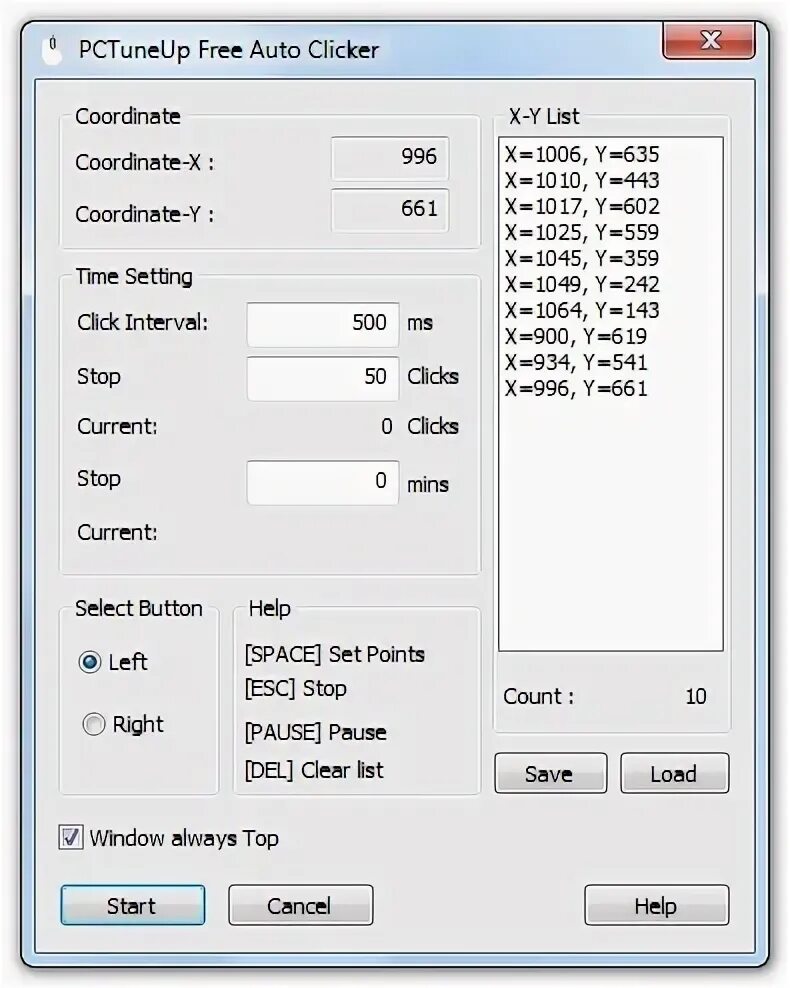
Task: Load a saved X-Y list
Action: 675,773
